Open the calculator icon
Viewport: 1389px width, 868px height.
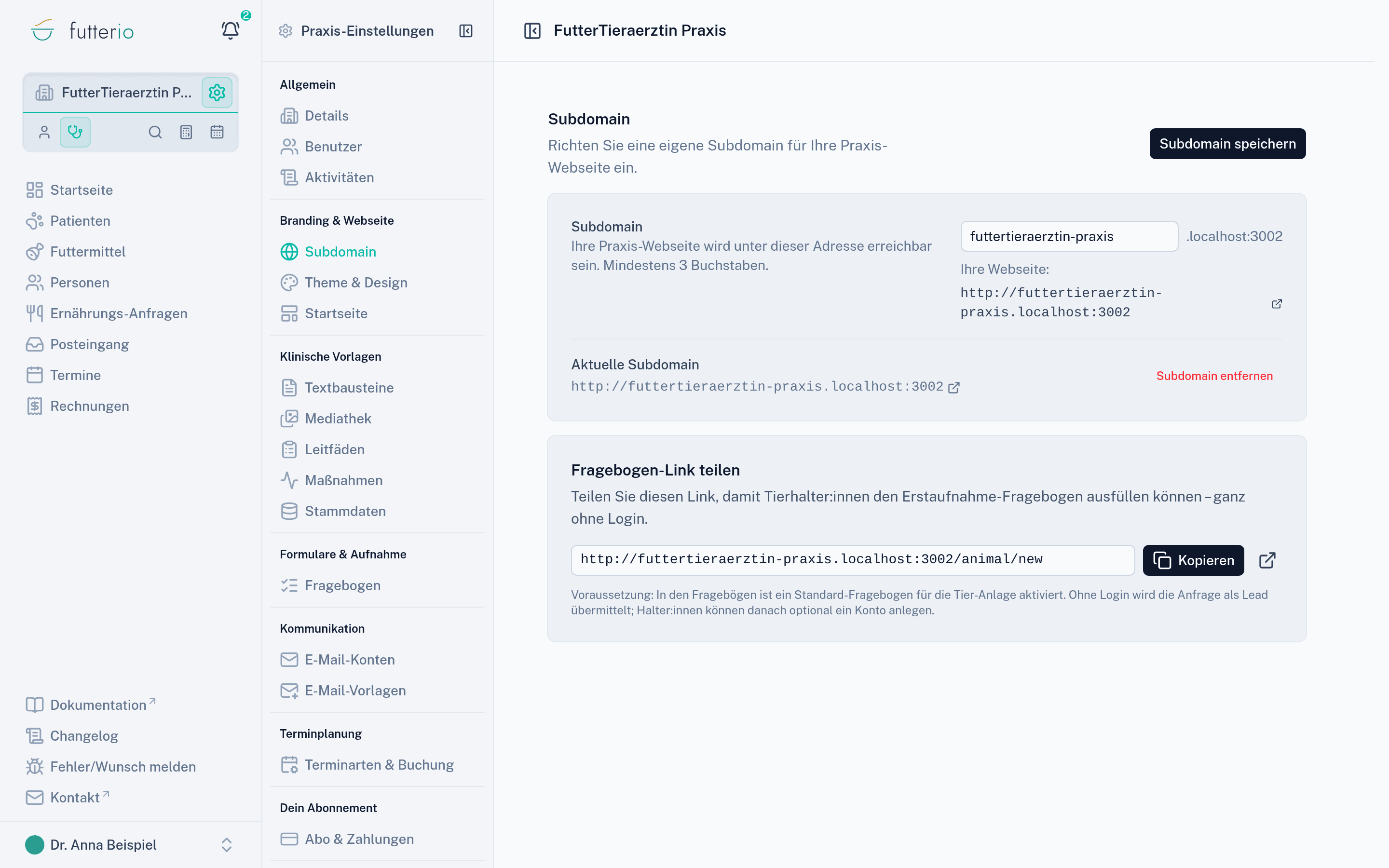coord(186,132)
